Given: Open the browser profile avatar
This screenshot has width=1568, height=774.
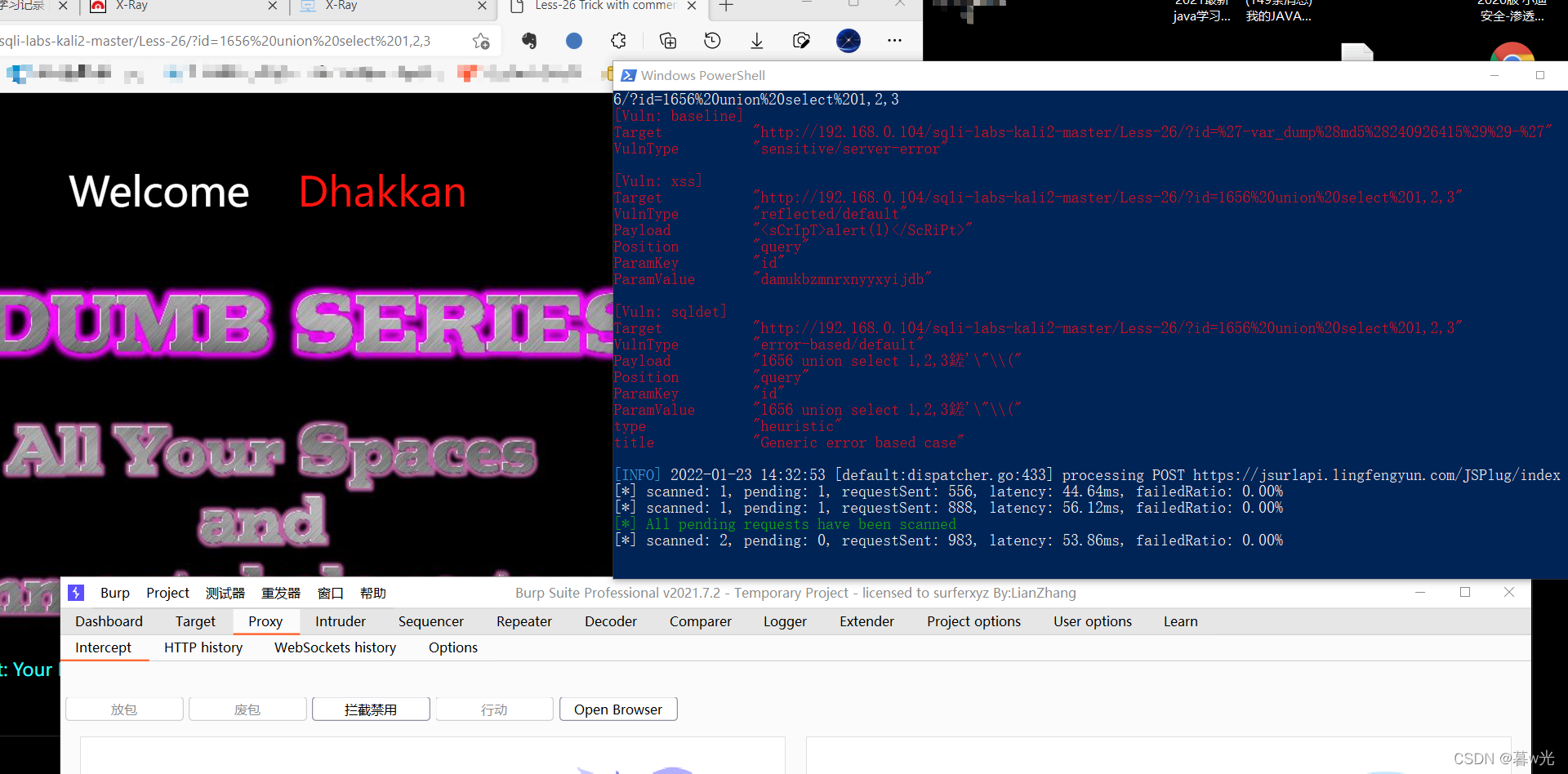Looking at the screenshot, I should pos(849,41).
